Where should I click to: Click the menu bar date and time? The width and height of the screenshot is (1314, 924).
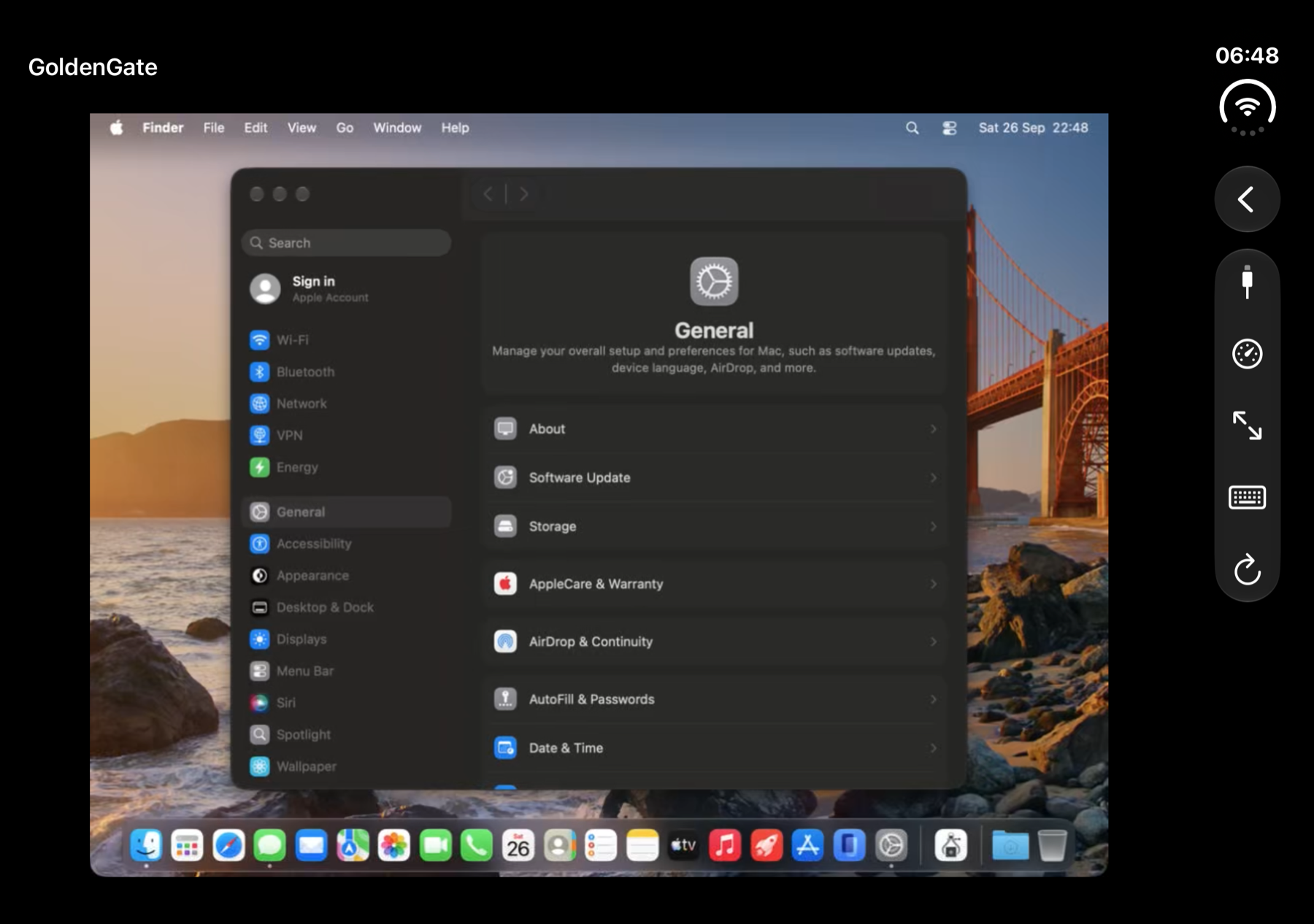[x=1033, y=128]
